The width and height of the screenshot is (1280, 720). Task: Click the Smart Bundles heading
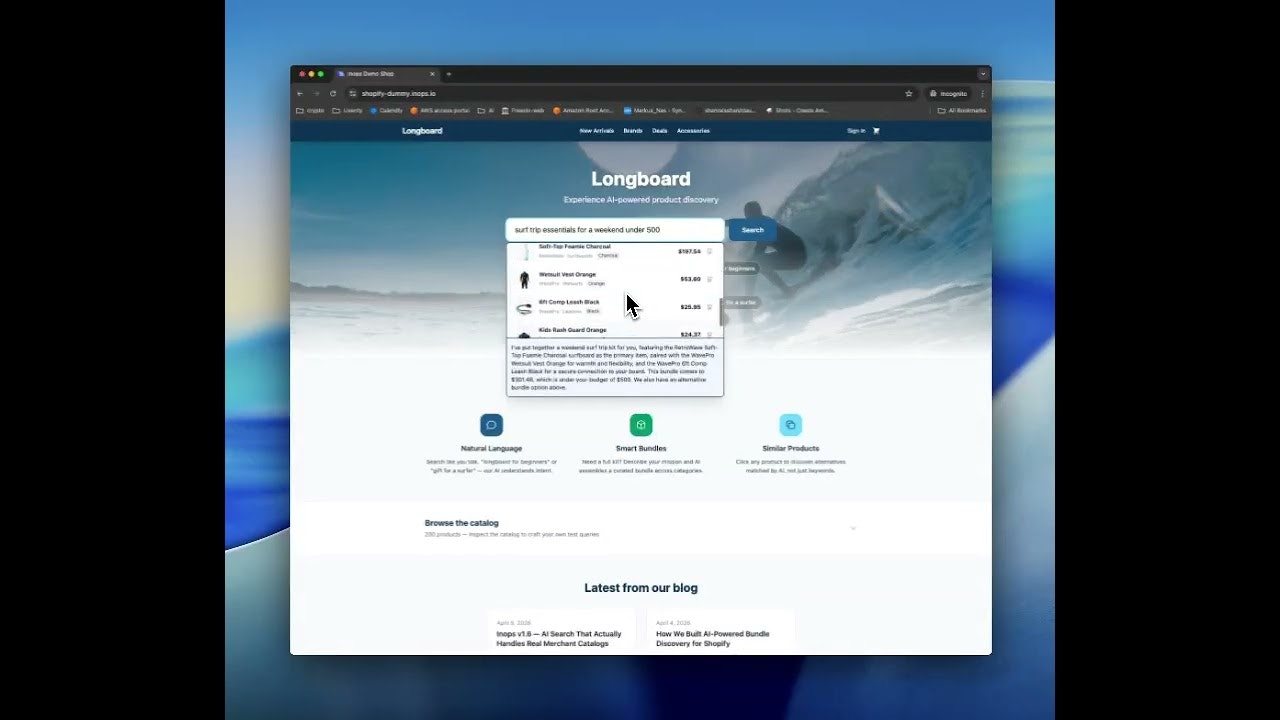[641, 448]
